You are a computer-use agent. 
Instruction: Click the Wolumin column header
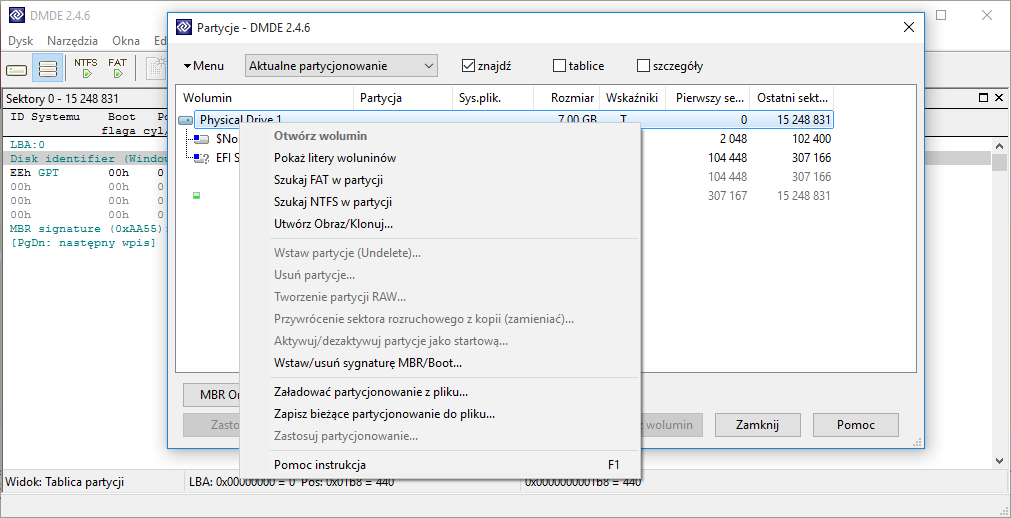coord(265,98)
